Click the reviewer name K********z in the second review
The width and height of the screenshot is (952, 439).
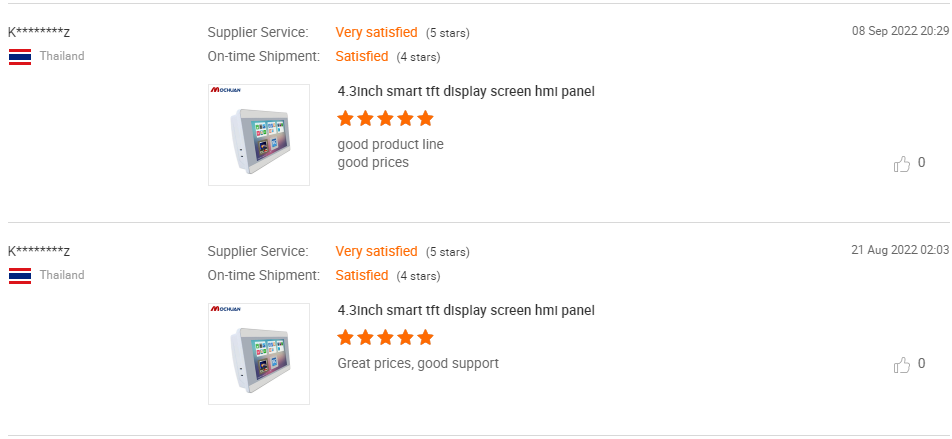pyautogui.click(x=39, y=251)
